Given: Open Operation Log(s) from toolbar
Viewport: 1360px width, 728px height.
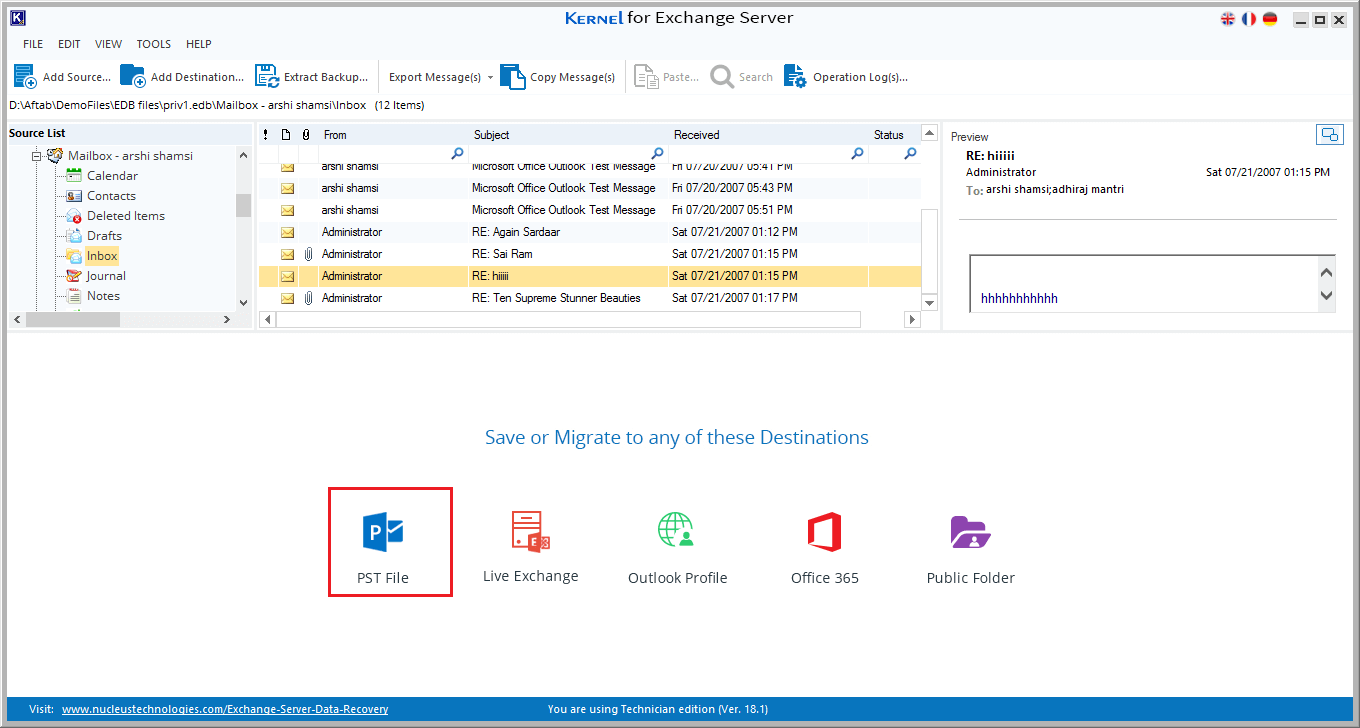Looking at the screenshot, I should point(845,77).
